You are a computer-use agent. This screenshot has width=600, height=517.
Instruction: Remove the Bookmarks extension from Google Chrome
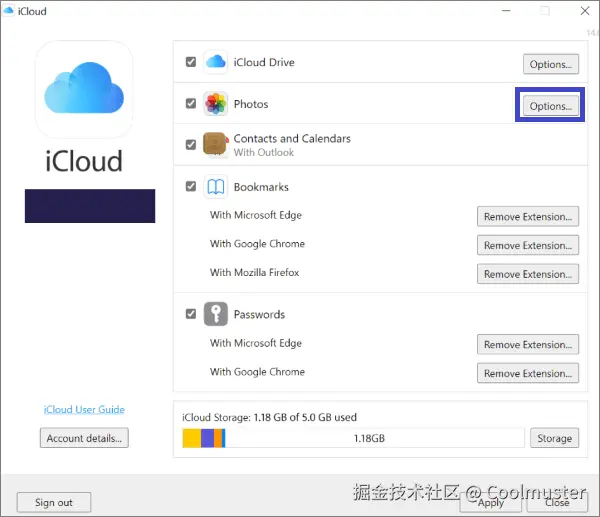[x=528, y=245]
